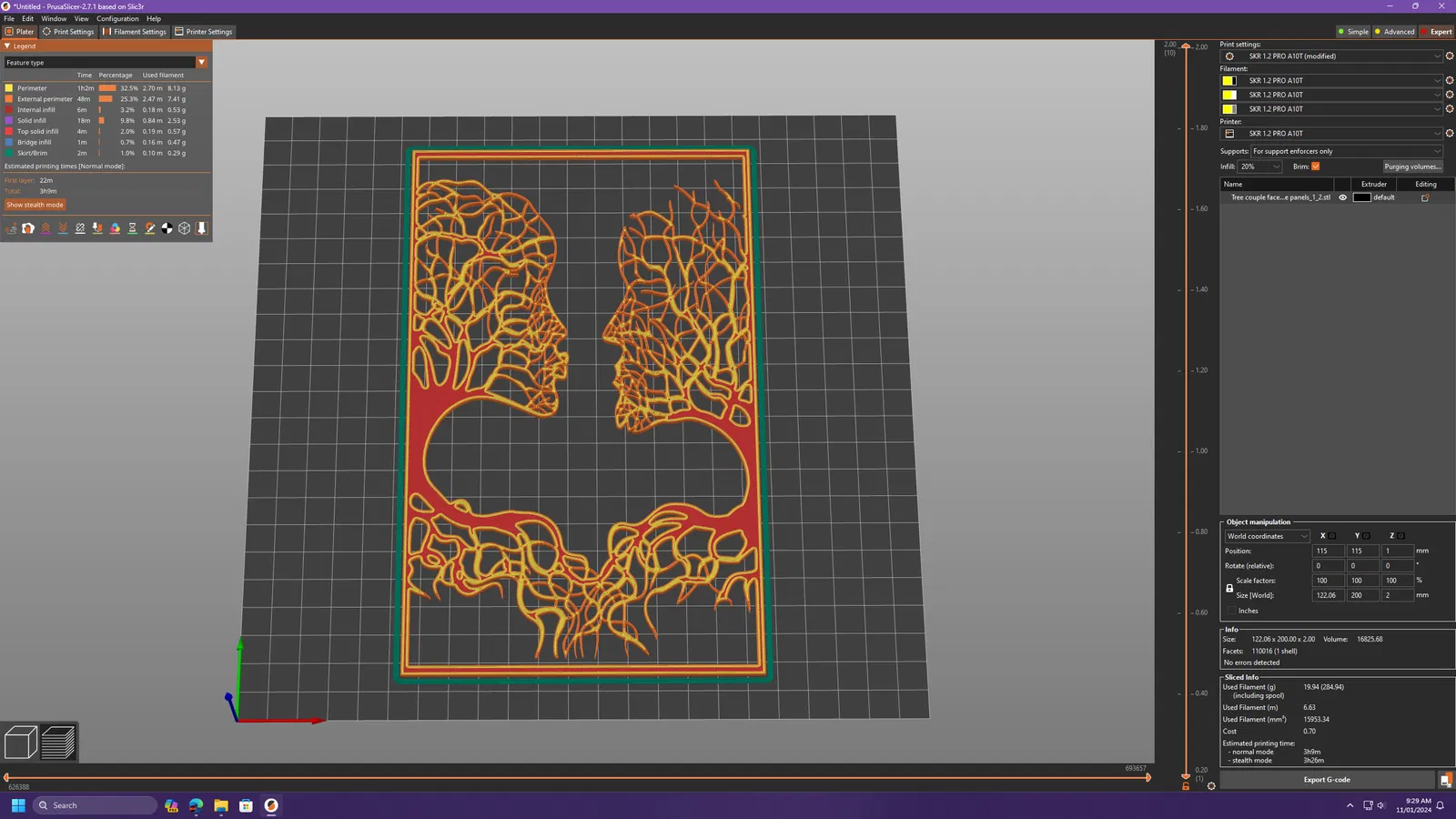Open the World coordinates dropdown

tap(1267, 536)
